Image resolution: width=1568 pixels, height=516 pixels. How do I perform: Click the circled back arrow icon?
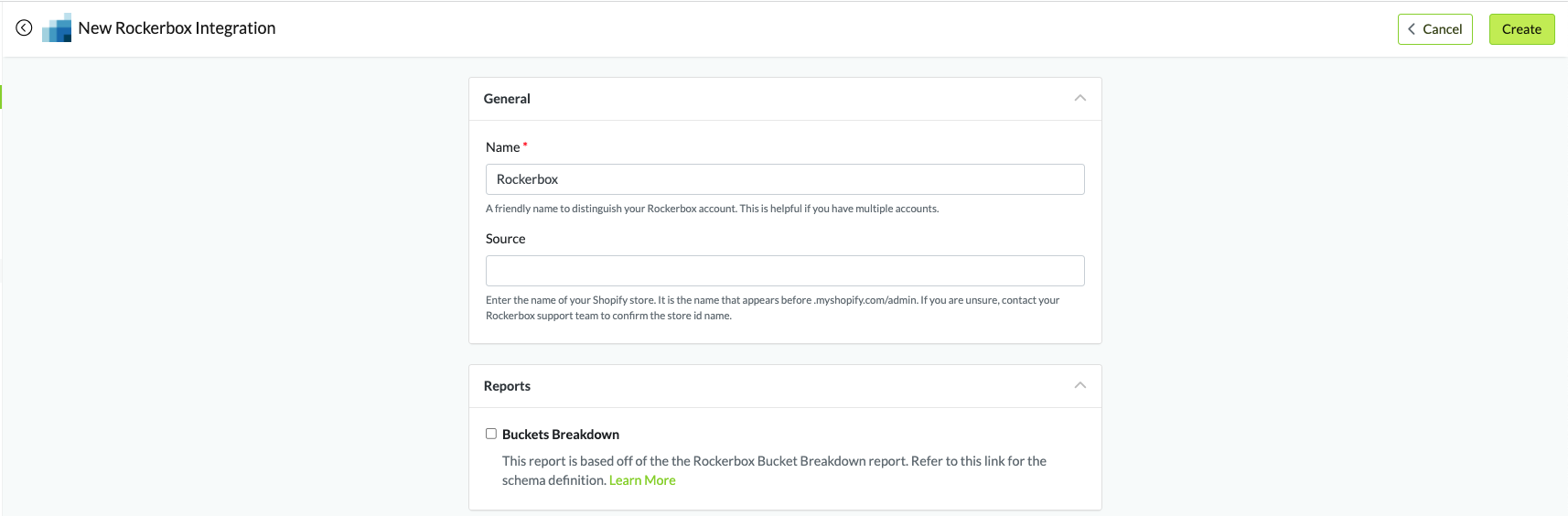coord(24,28)
